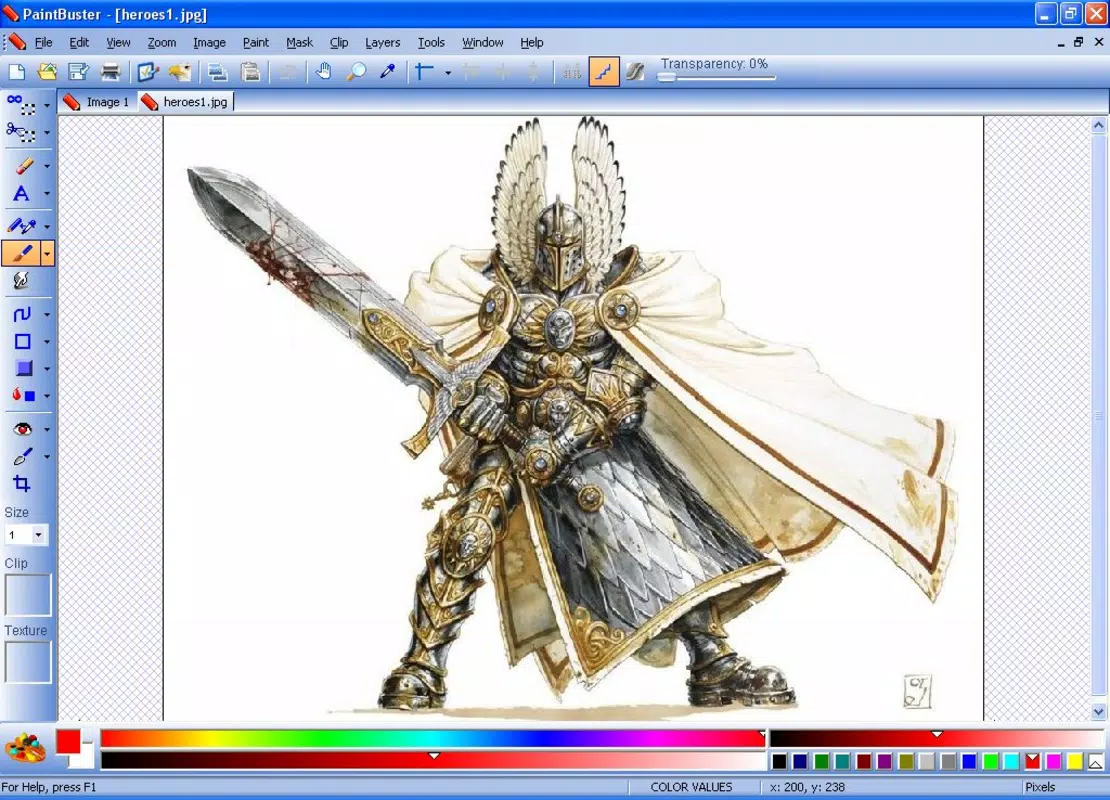Switch to the heroes1.jpg tab
The width and height of the screenshot is (1110, 800).
click(x=185, y=102)
